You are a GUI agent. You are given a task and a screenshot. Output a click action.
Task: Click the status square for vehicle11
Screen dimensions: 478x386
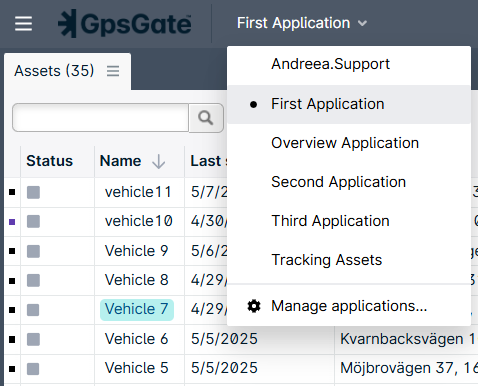[x=33, y=192]
